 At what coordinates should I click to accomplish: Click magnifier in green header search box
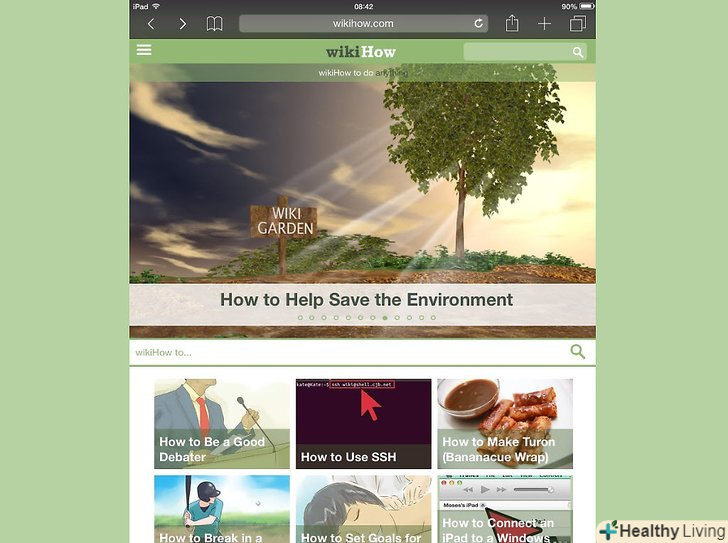578,52
